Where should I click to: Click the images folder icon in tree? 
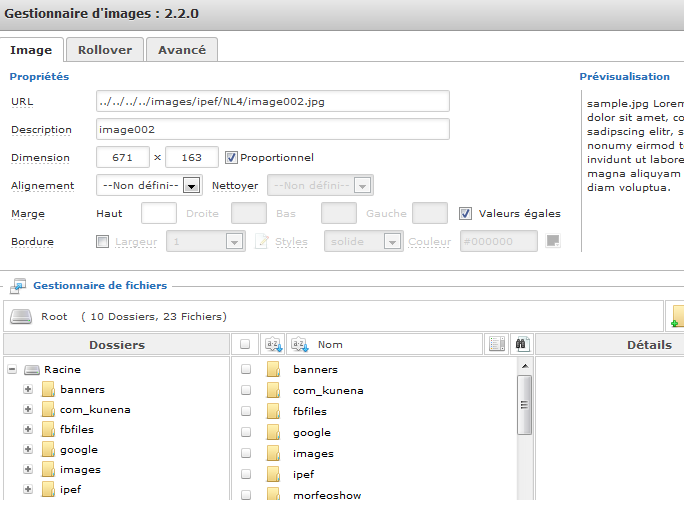click(48, 469)
